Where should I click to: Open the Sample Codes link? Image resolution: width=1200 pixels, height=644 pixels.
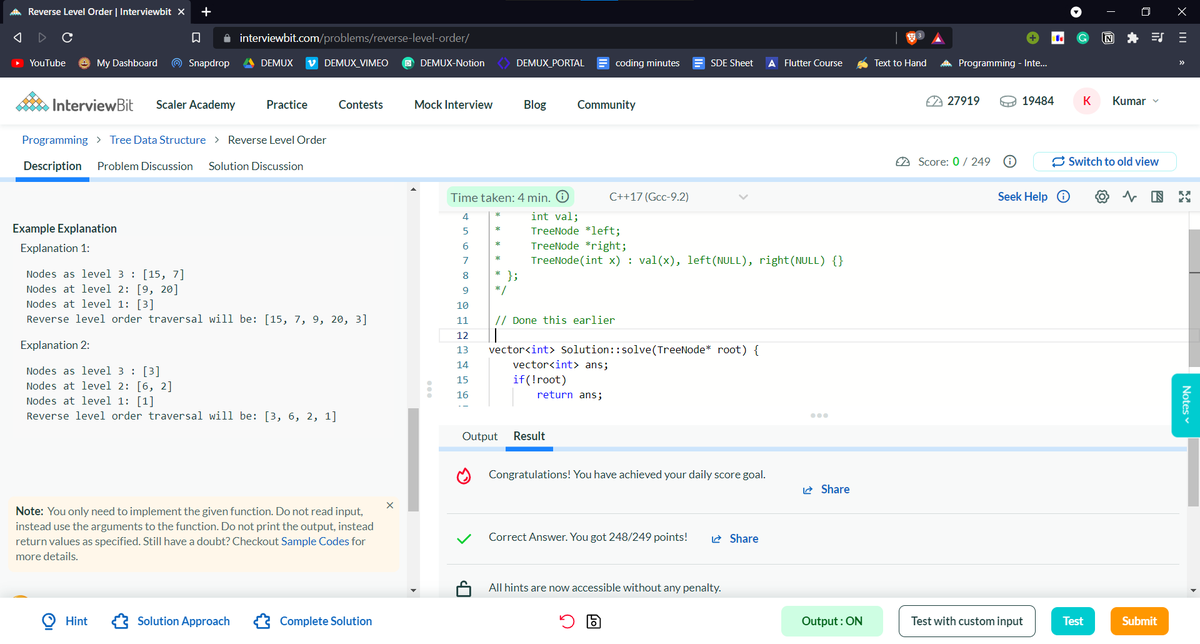pos(315,541)
